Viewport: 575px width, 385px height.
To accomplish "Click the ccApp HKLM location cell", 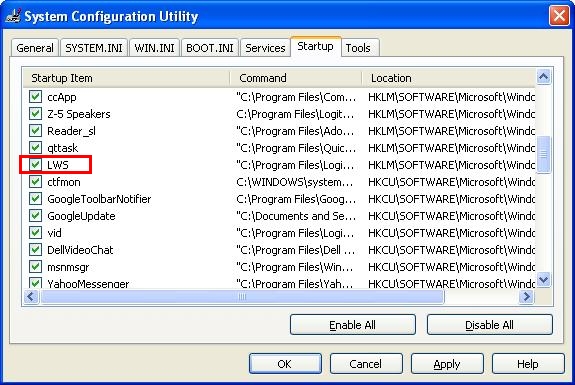I will pos(451,97).
